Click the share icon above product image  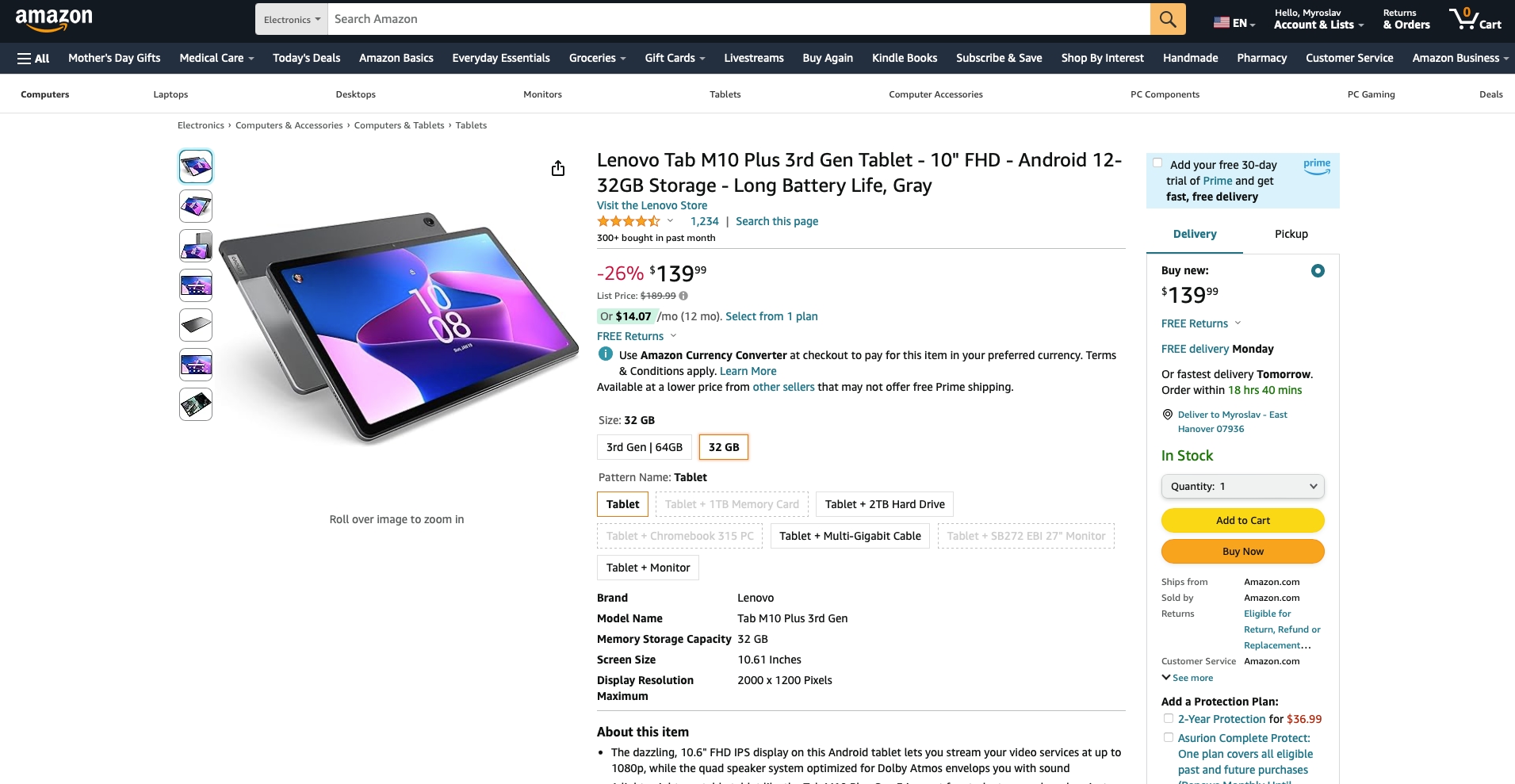[558, 168]
